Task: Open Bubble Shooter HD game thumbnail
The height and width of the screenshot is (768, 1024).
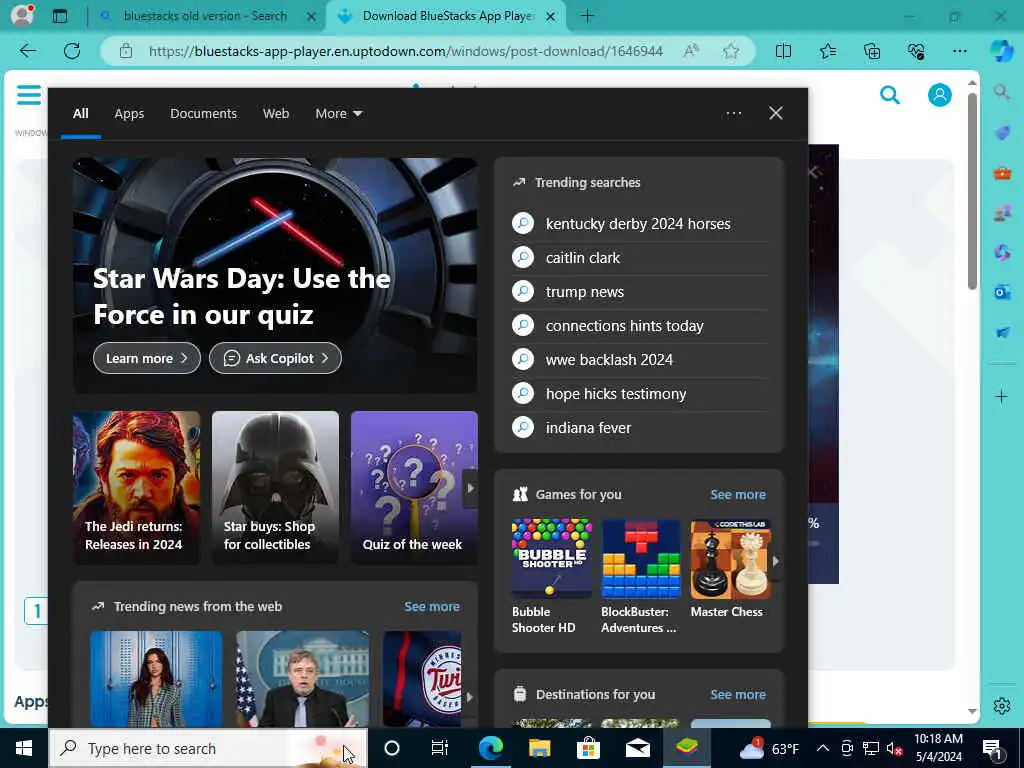Action: pos(551,559)
